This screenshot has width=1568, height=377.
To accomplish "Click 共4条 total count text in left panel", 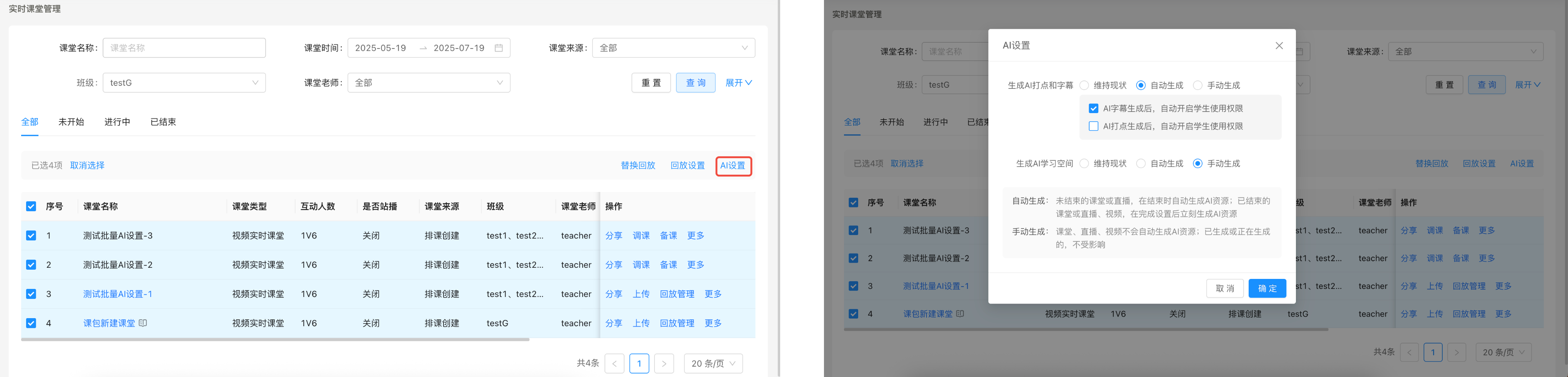I will coord(587,364).
